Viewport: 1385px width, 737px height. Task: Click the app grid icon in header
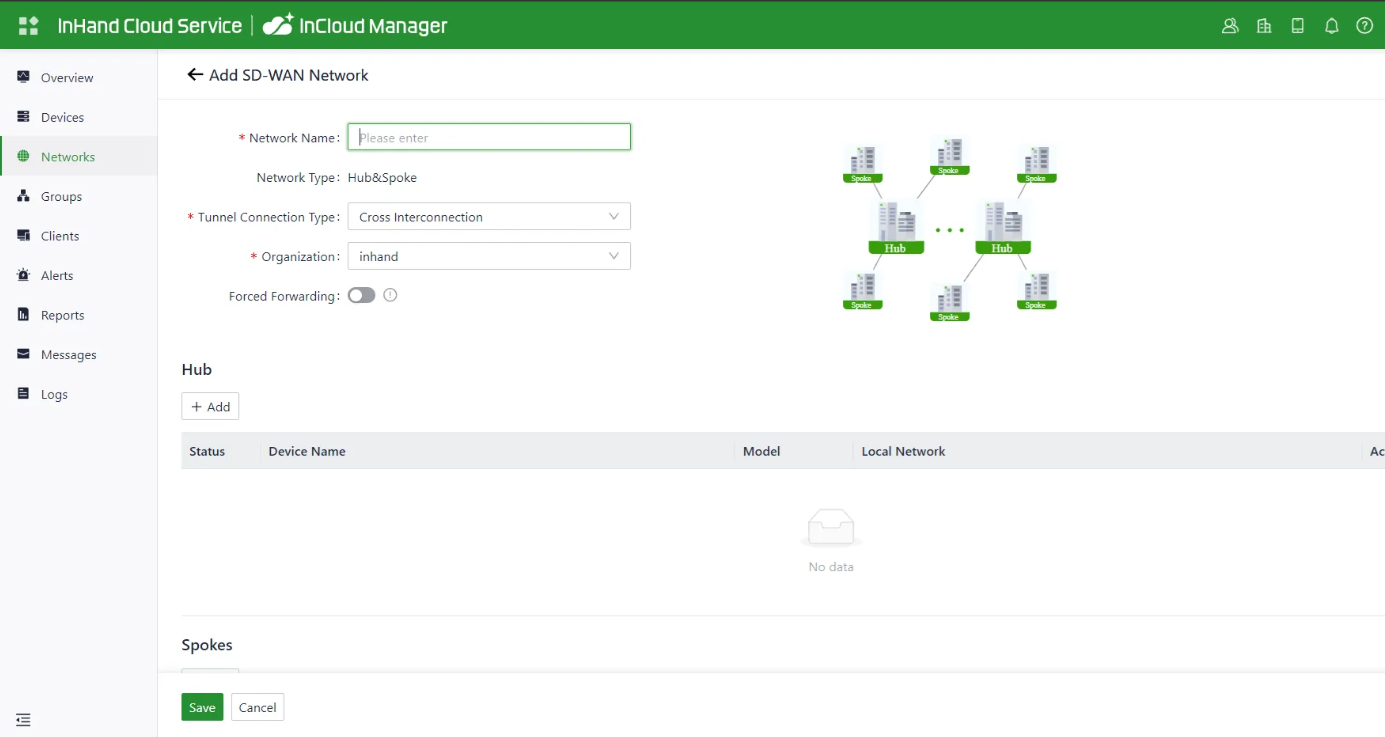coord(28,26)
